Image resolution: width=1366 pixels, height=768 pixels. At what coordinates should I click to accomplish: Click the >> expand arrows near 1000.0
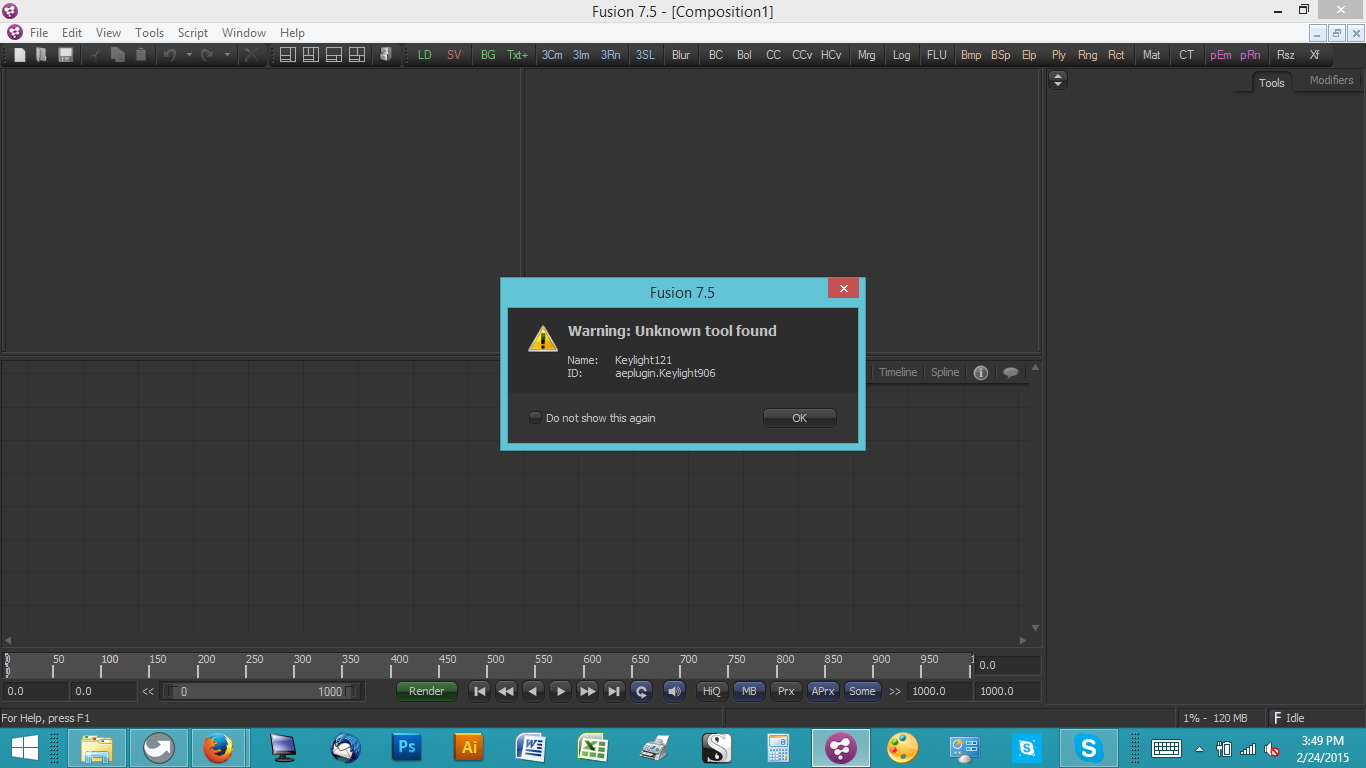895,691
